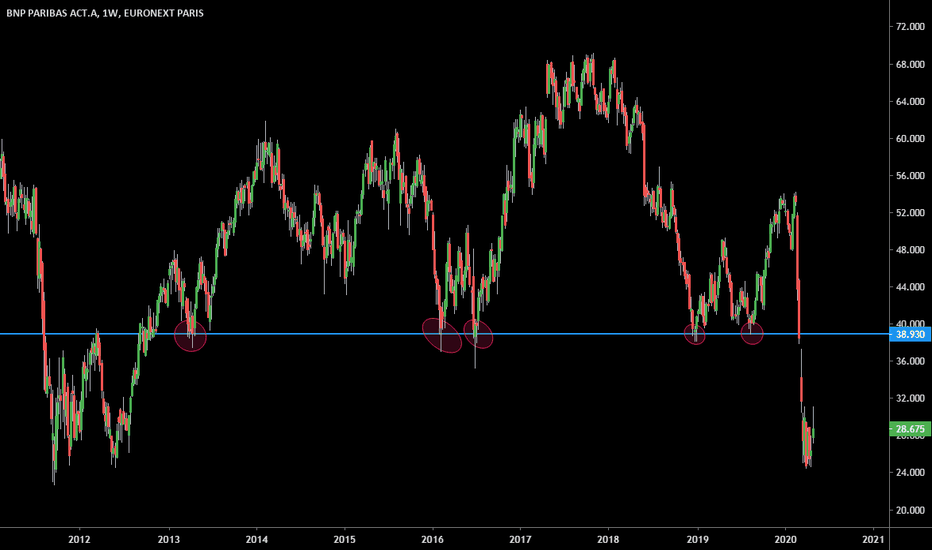
Task: Click the 2015 time axis label
Action: click(x=344, y=539)
